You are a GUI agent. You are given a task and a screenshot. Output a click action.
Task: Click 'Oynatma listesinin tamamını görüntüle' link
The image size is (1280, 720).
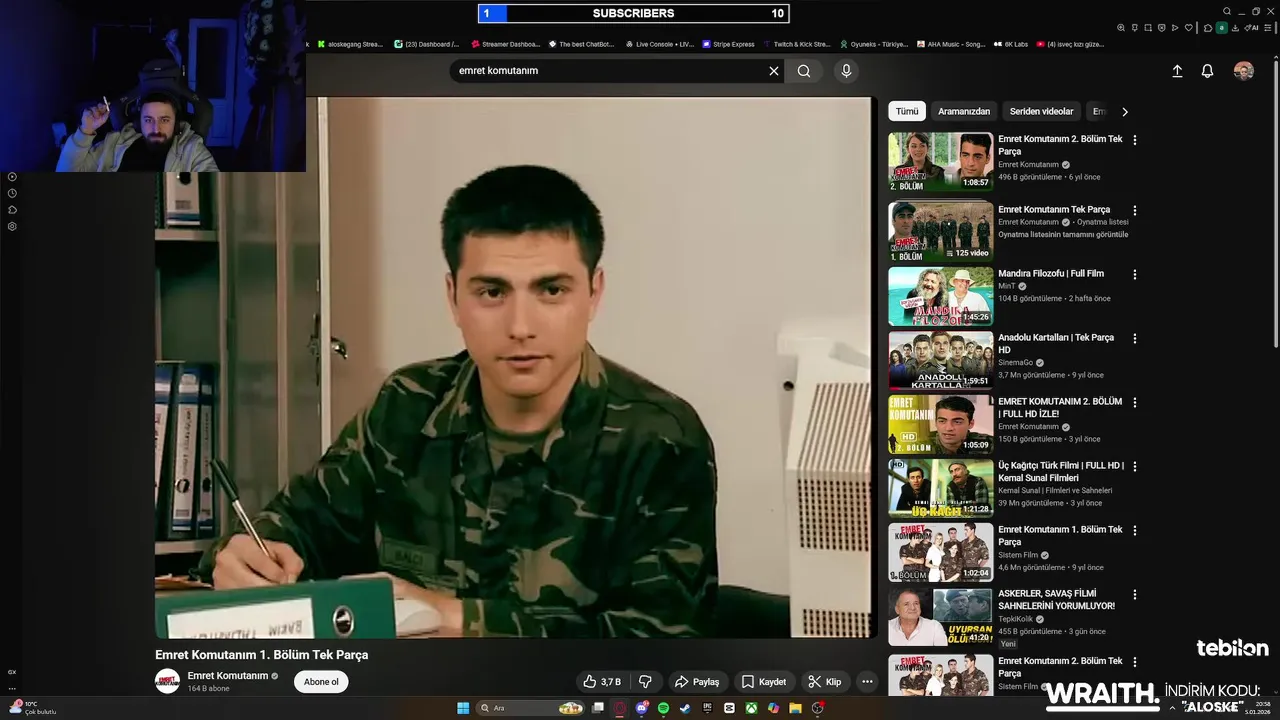tap(1063, 234)
